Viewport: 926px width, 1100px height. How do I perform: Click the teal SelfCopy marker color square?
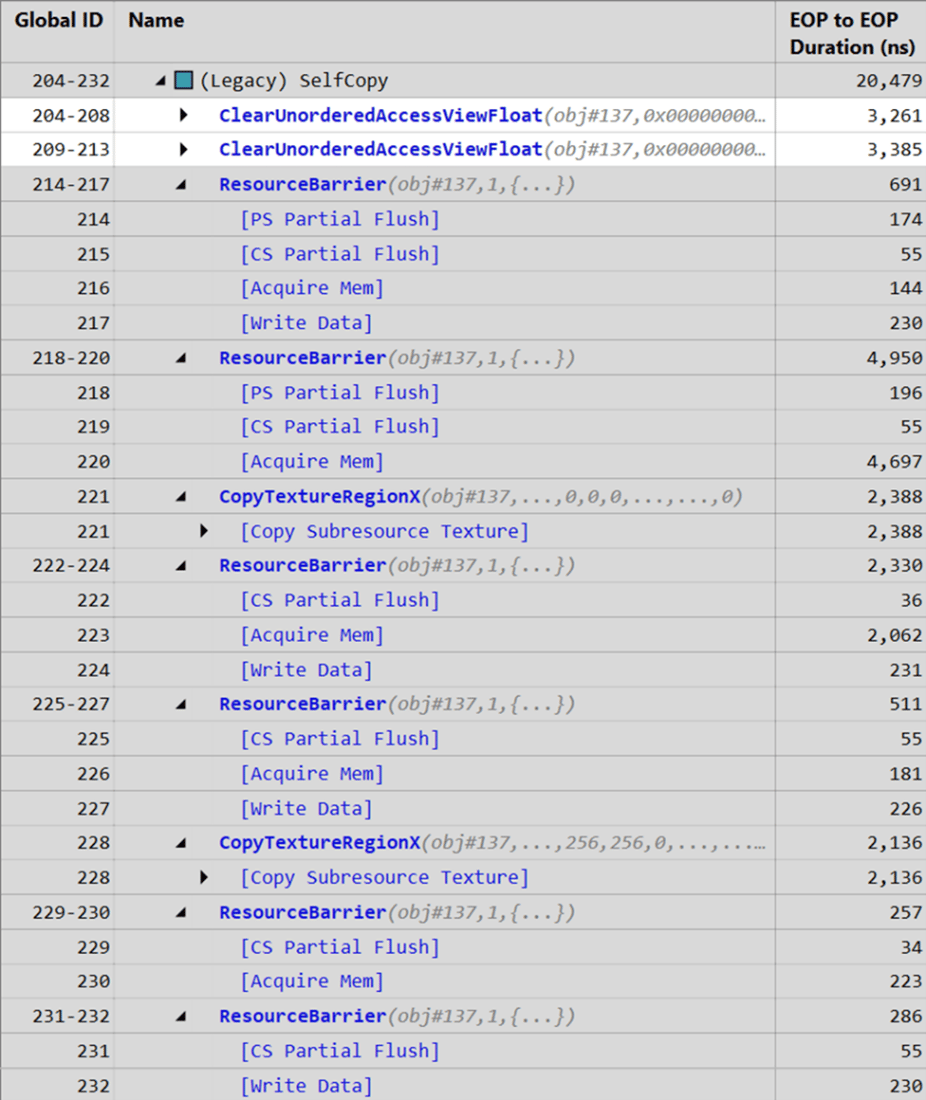[x=184, y=80]
